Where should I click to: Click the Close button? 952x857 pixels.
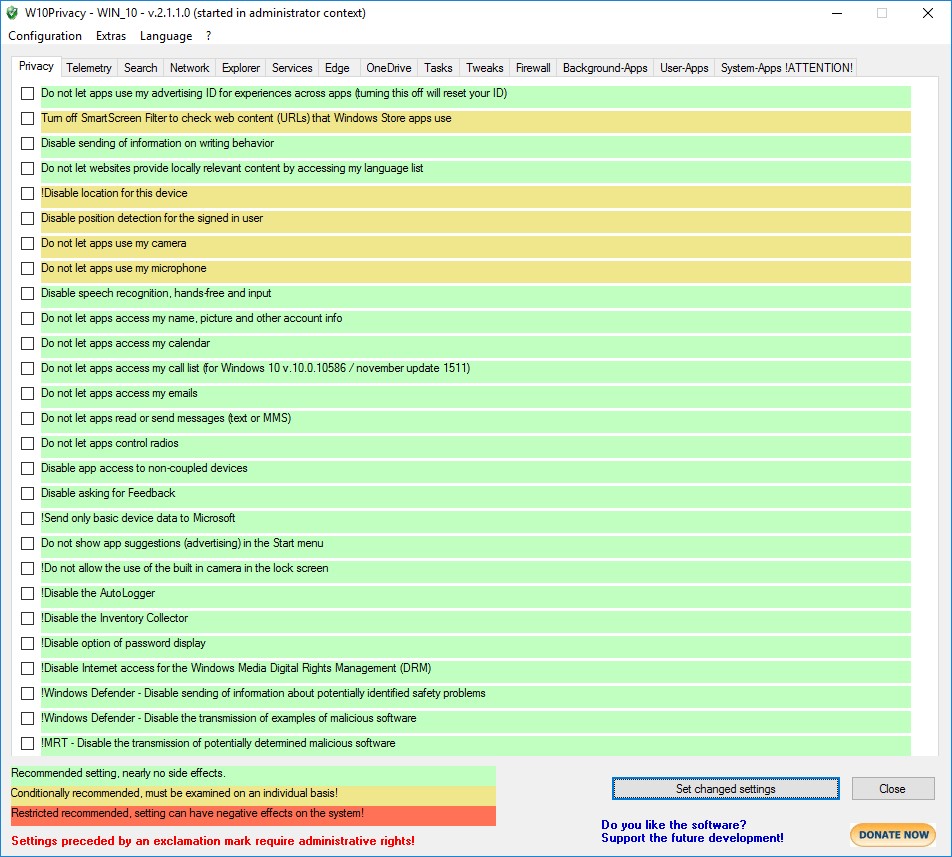892,789
